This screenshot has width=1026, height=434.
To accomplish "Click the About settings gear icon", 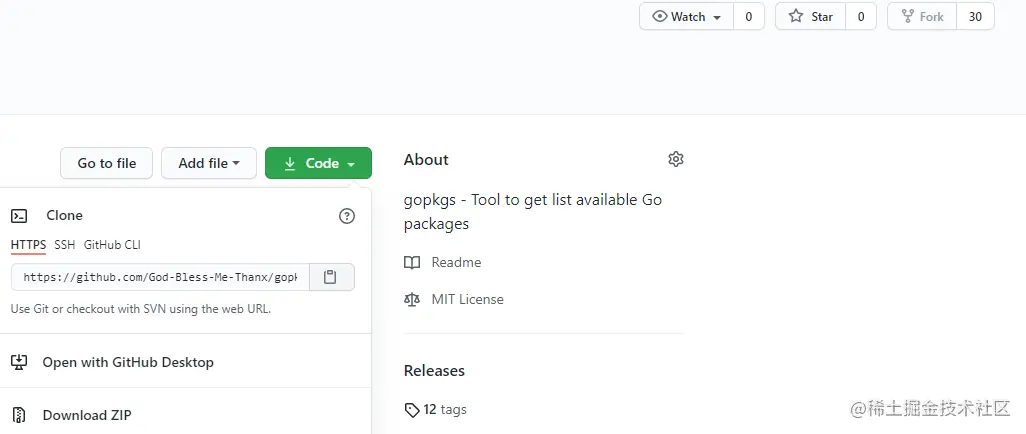I will pos(676,159).
